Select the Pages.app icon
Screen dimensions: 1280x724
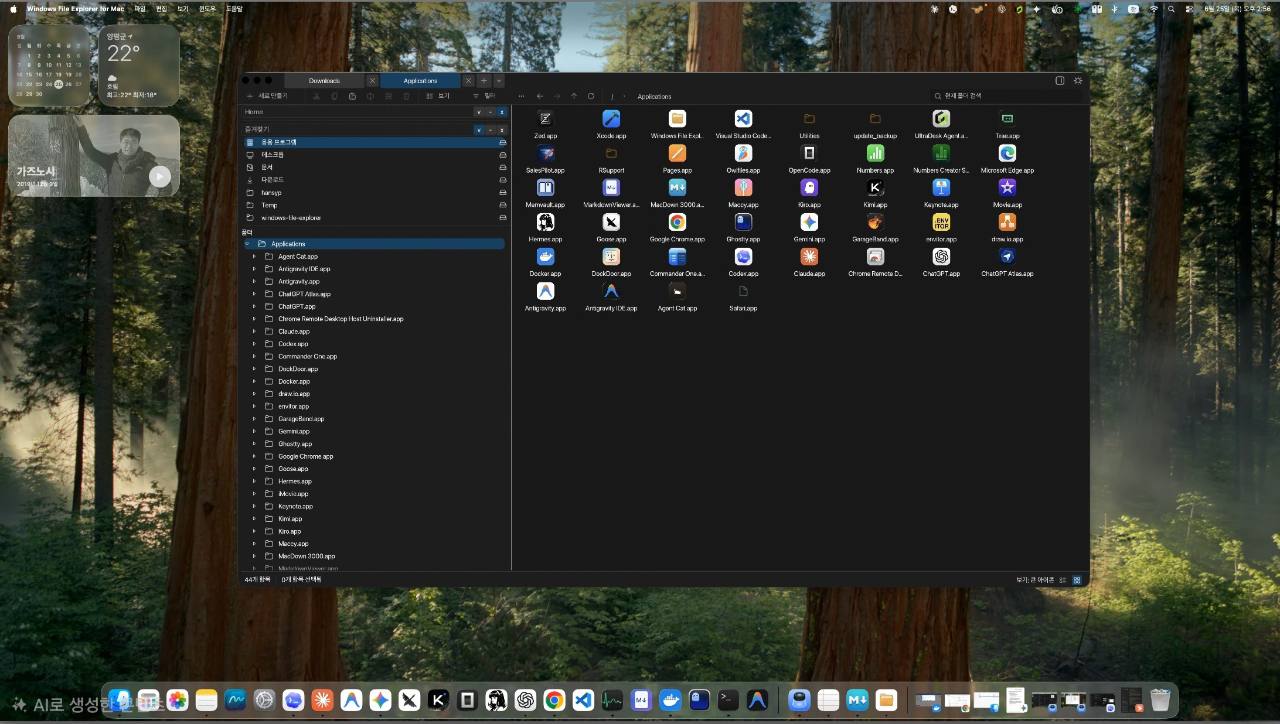[x=677, y=153]
